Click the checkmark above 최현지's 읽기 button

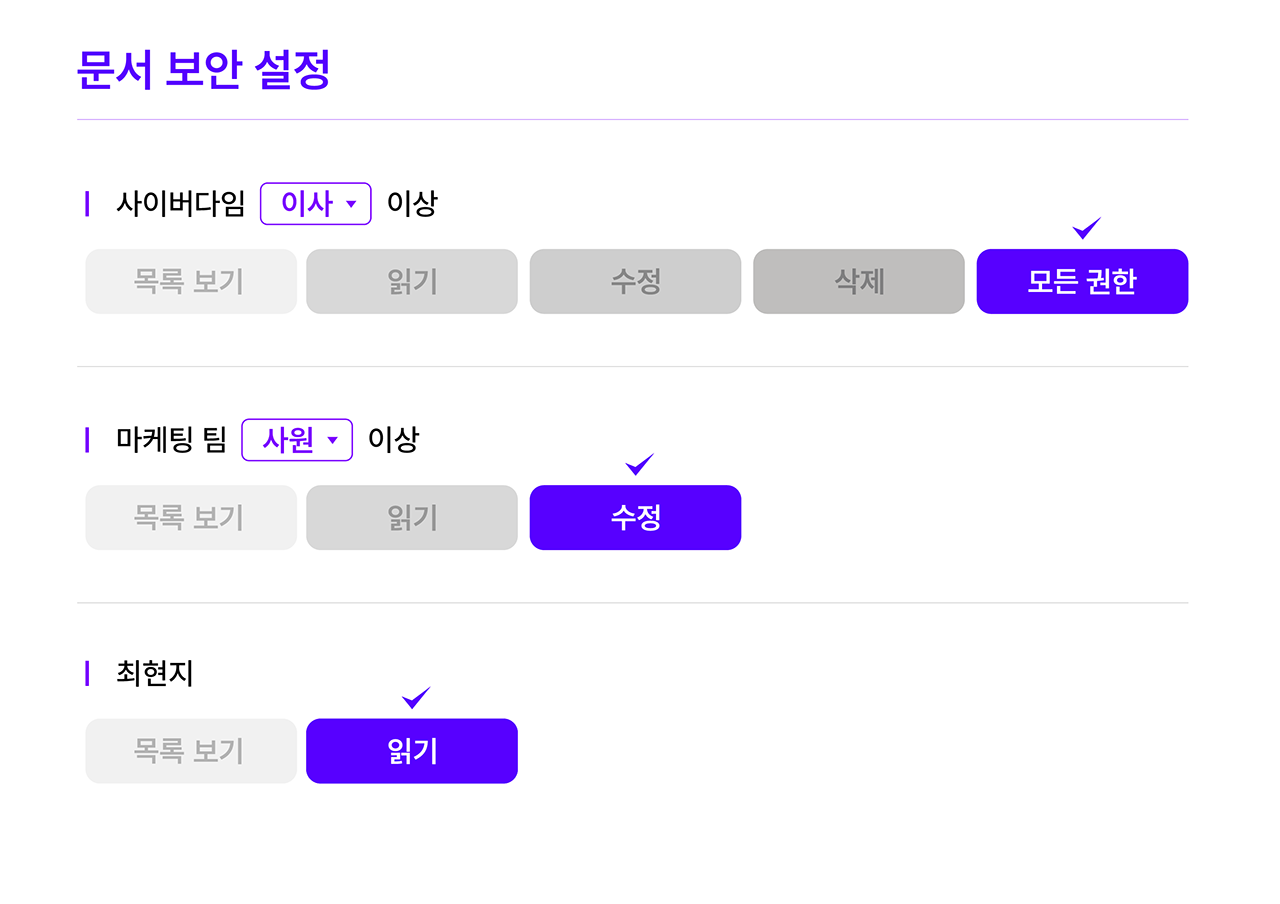click(x=416, y=698)
